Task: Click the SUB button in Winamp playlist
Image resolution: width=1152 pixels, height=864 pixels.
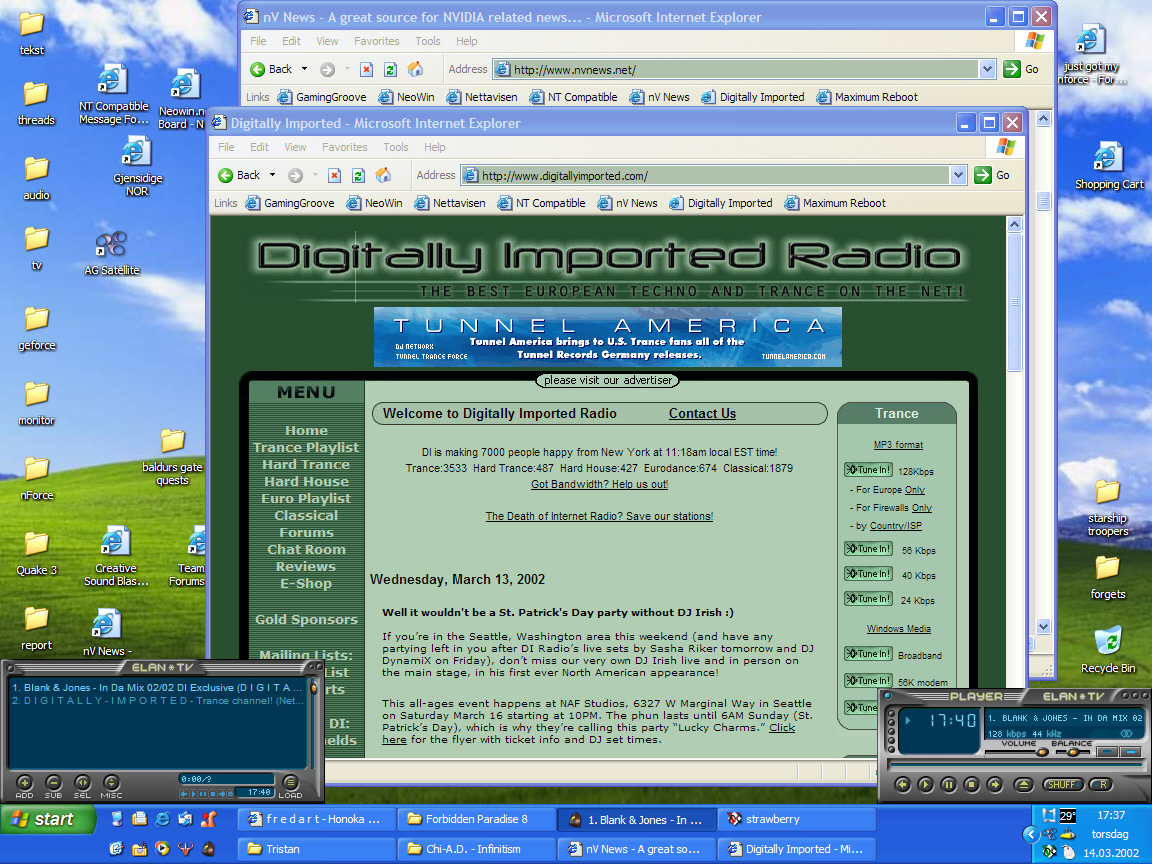Action: click(x=54, y=783)
